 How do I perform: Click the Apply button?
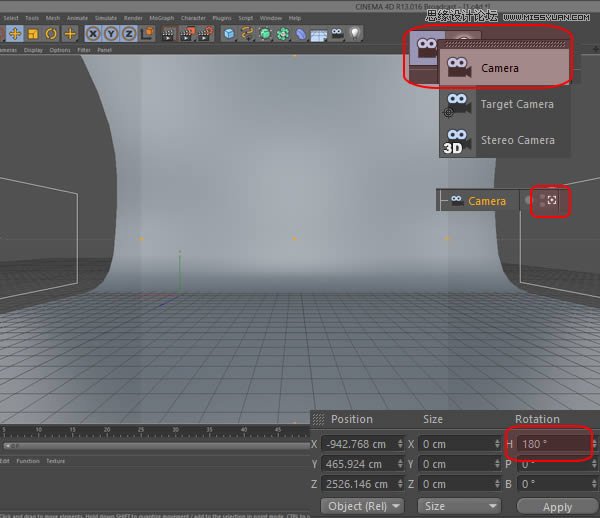click(557, 507)
